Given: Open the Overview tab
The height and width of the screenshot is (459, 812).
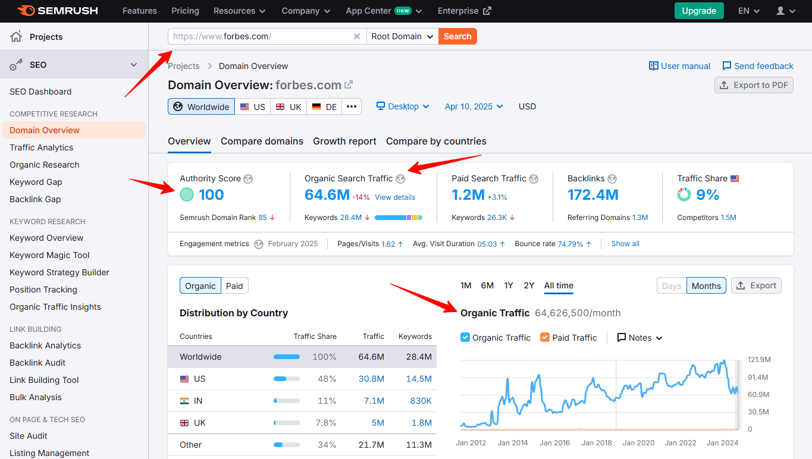Looking at the screenshot, I should point(189,141).
